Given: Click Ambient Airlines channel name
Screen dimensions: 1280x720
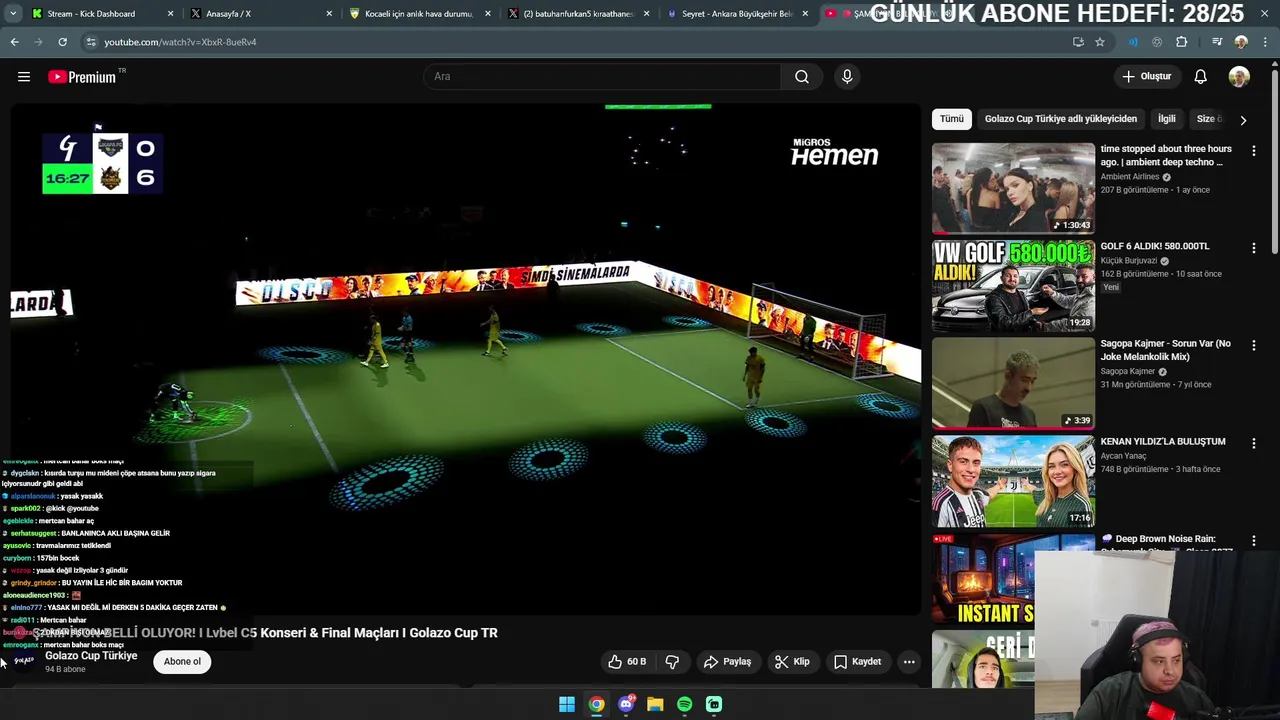Looking at the screenshot, I should coord(1130,177).
